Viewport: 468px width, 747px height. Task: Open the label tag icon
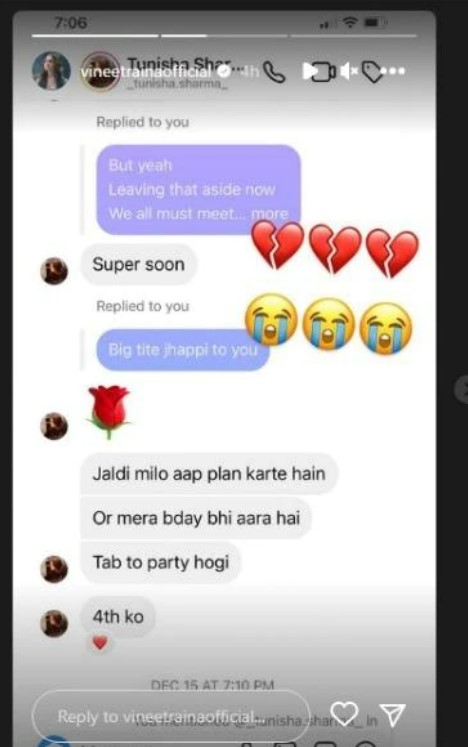click(x=372, y=72)
